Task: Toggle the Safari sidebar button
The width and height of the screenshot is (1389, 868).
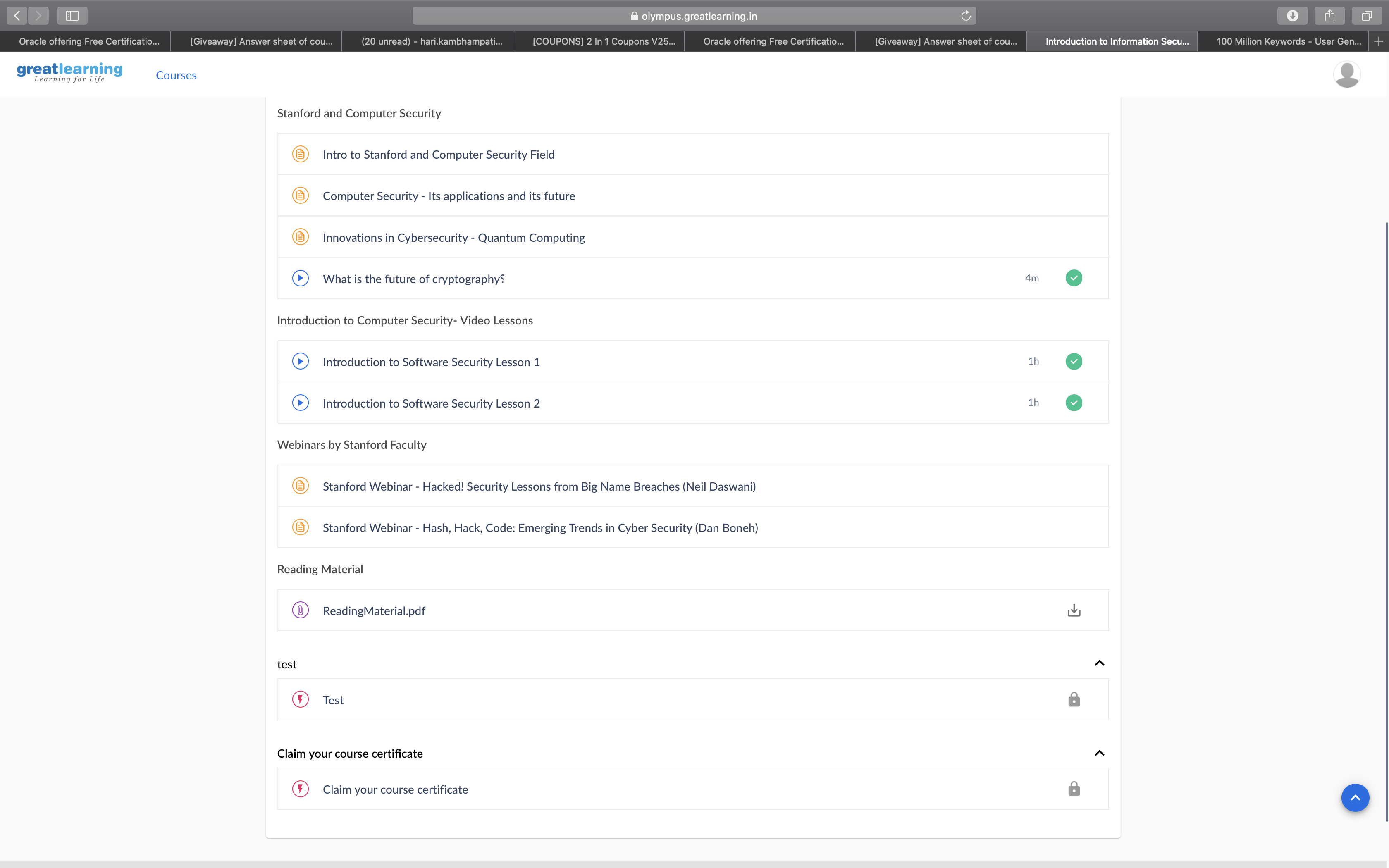Action: click(72, 16)
